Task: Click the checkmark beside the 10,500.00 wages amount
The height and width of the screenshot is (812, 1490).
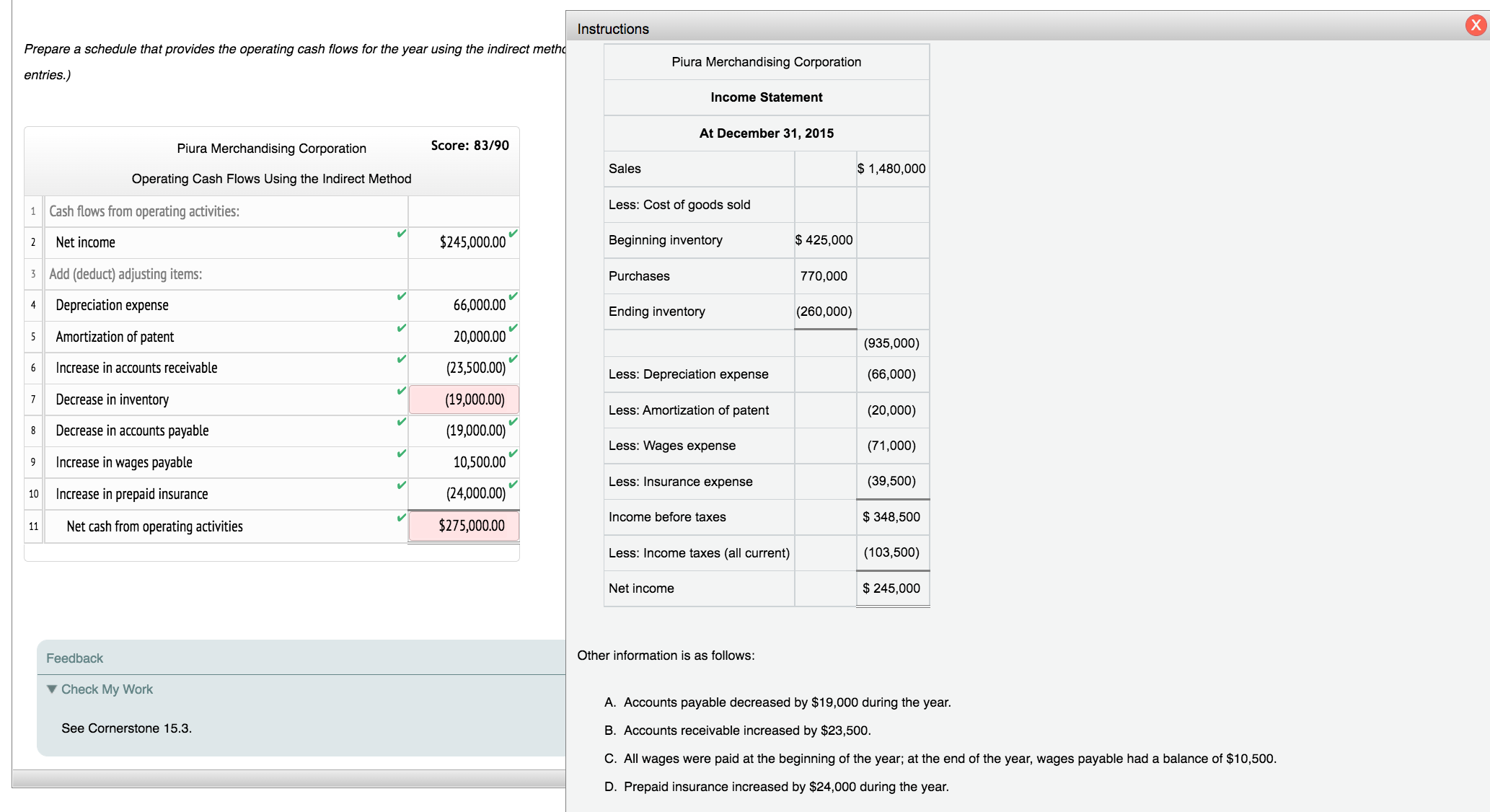Action: pyautogui.click(x=512, y=454)
